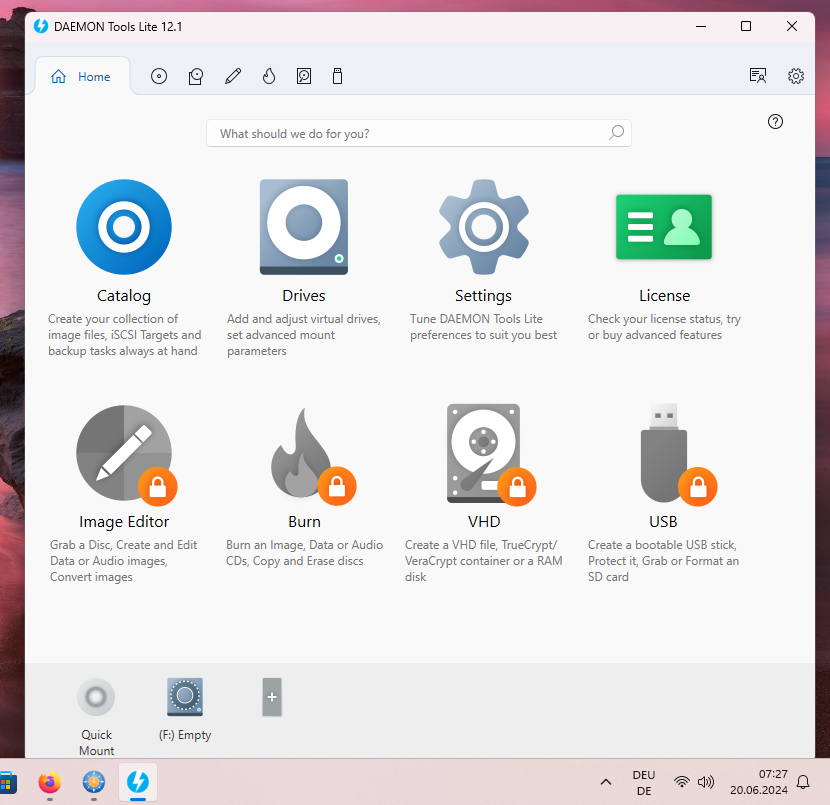Open the VHD hard disk toolbar icon
This screenshot has height=805, width=830.
click(304, 76)
